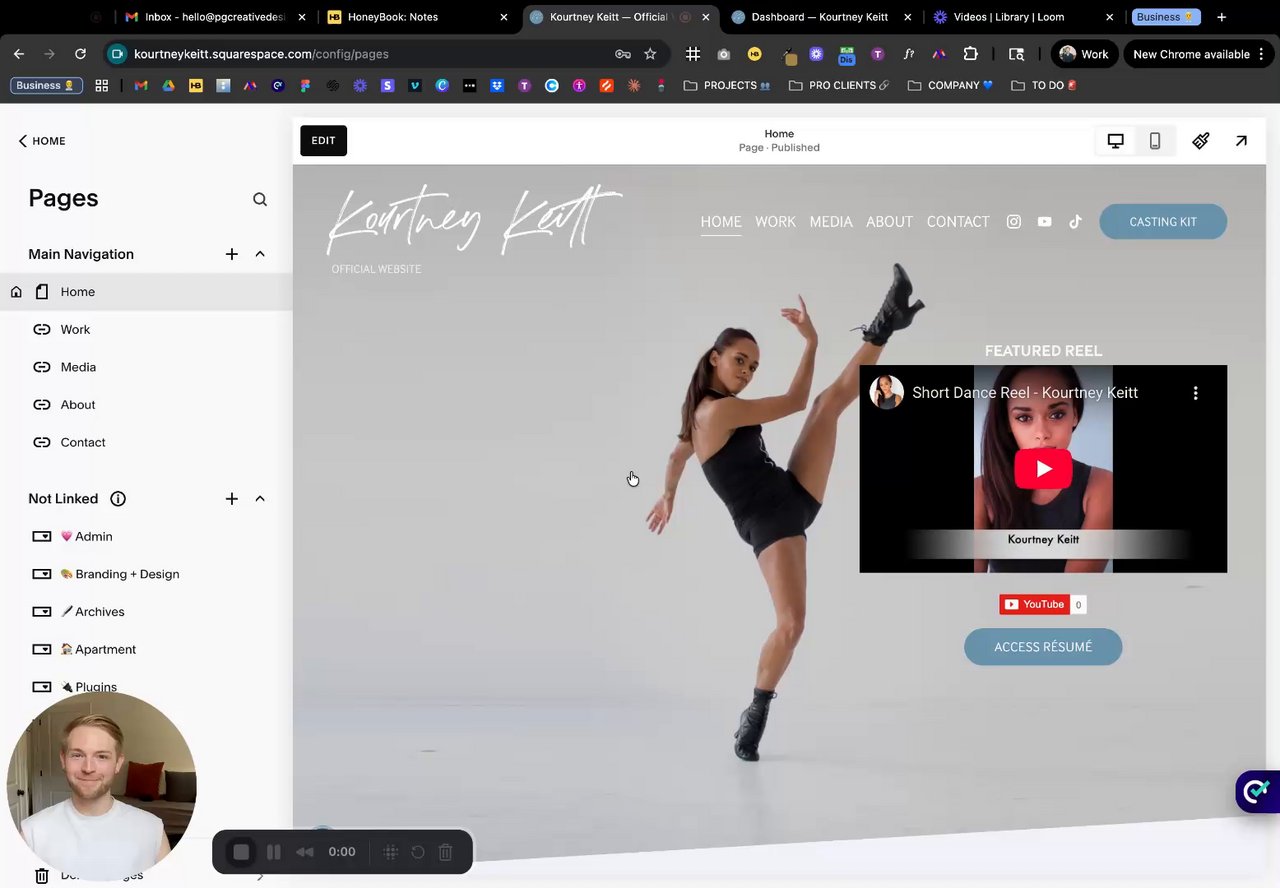Collapse the Not Linked section
The height and width of the screenshot is (888, 1280).
pos(260,499)
